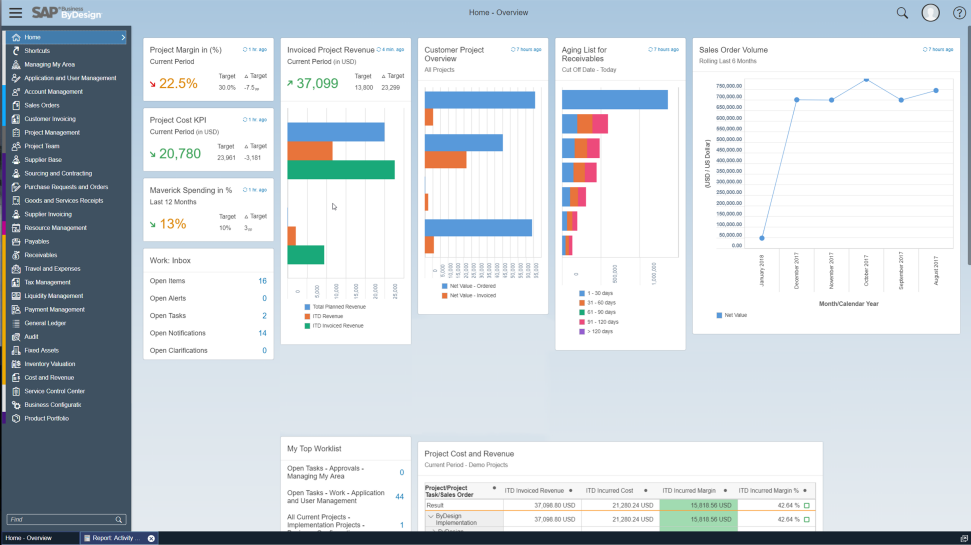
Task: Click the blue 1 - 30 days legend swatch
Action: click(x=582, y=292)
